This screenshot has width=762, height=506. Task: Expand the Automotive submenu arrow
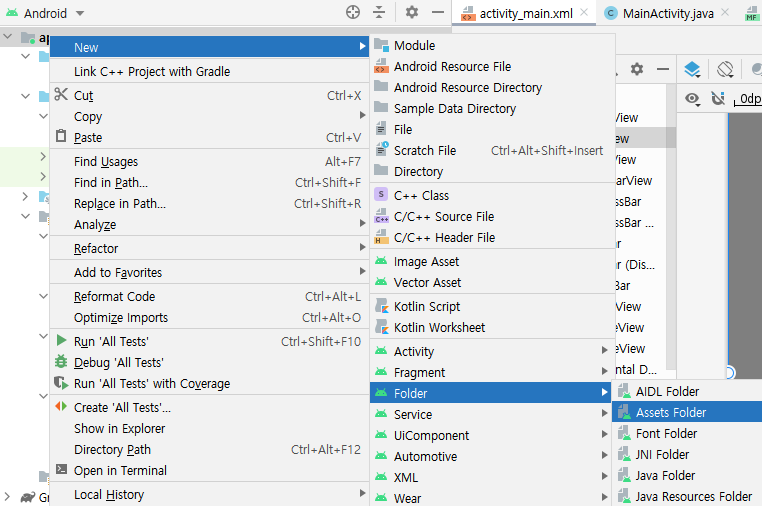click(604, 455)
